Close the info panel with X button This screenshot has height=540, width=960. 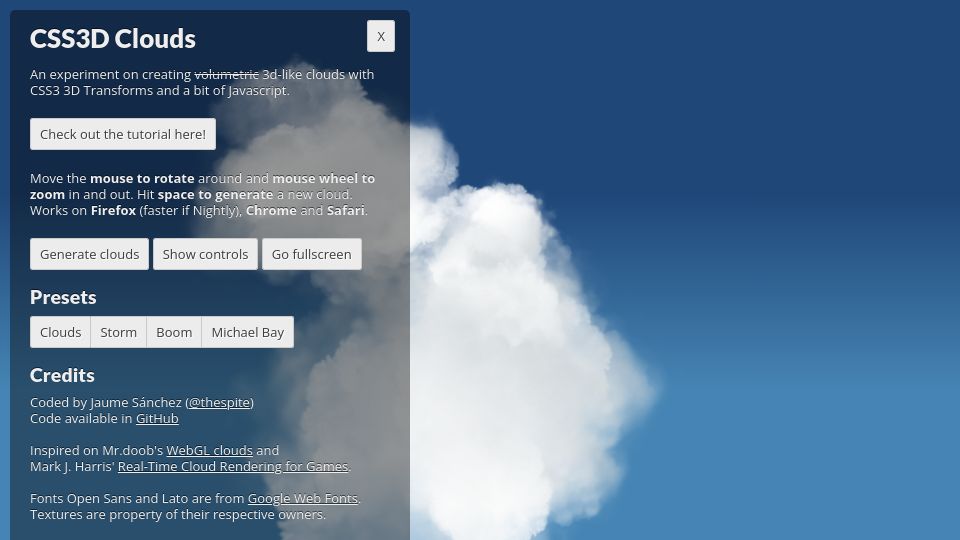point(381,36)
